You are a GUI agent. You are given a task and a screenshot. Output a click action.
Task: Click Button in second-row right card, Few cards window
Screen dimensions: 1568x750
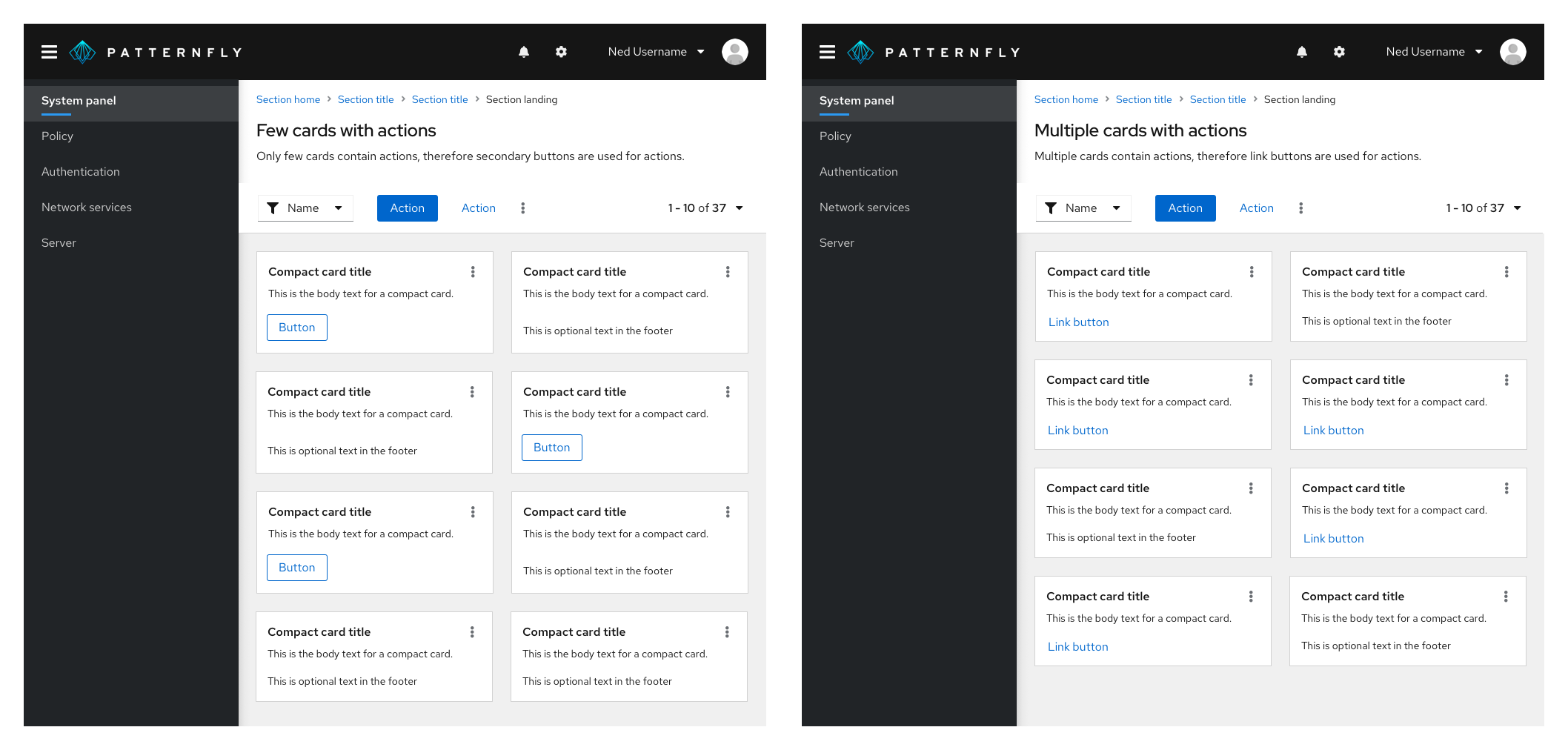(552, 448)
